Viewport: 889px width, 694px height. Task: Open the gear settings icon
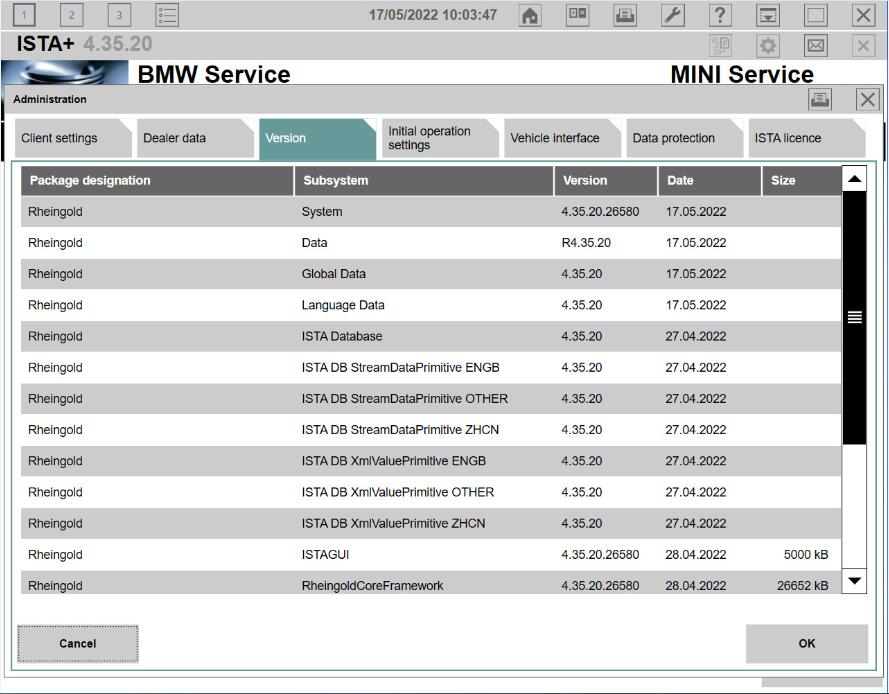click(768, 45)
